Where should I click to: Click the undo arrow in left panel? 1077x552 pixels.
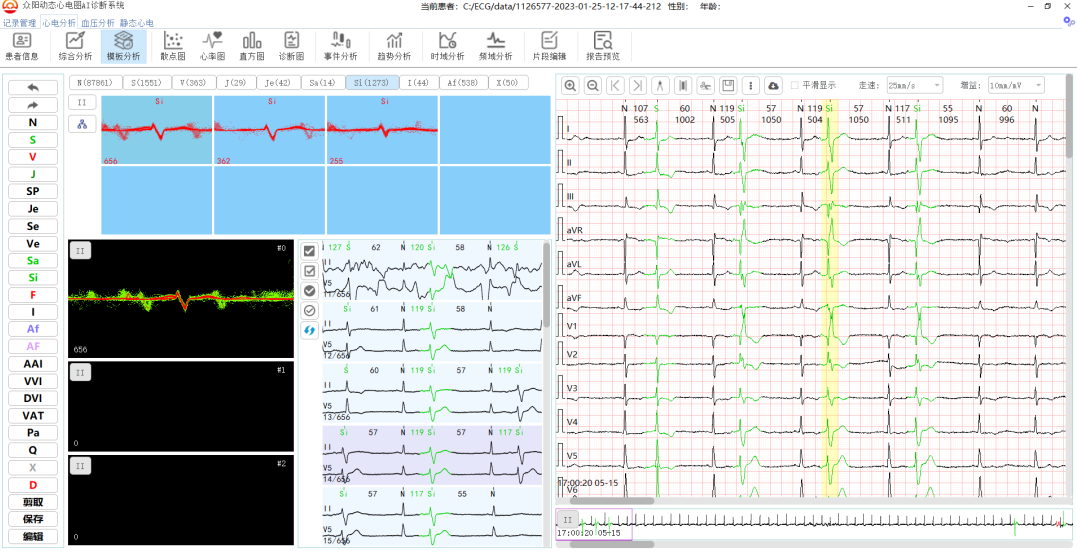pyautogui.click(x=33, y=88)
